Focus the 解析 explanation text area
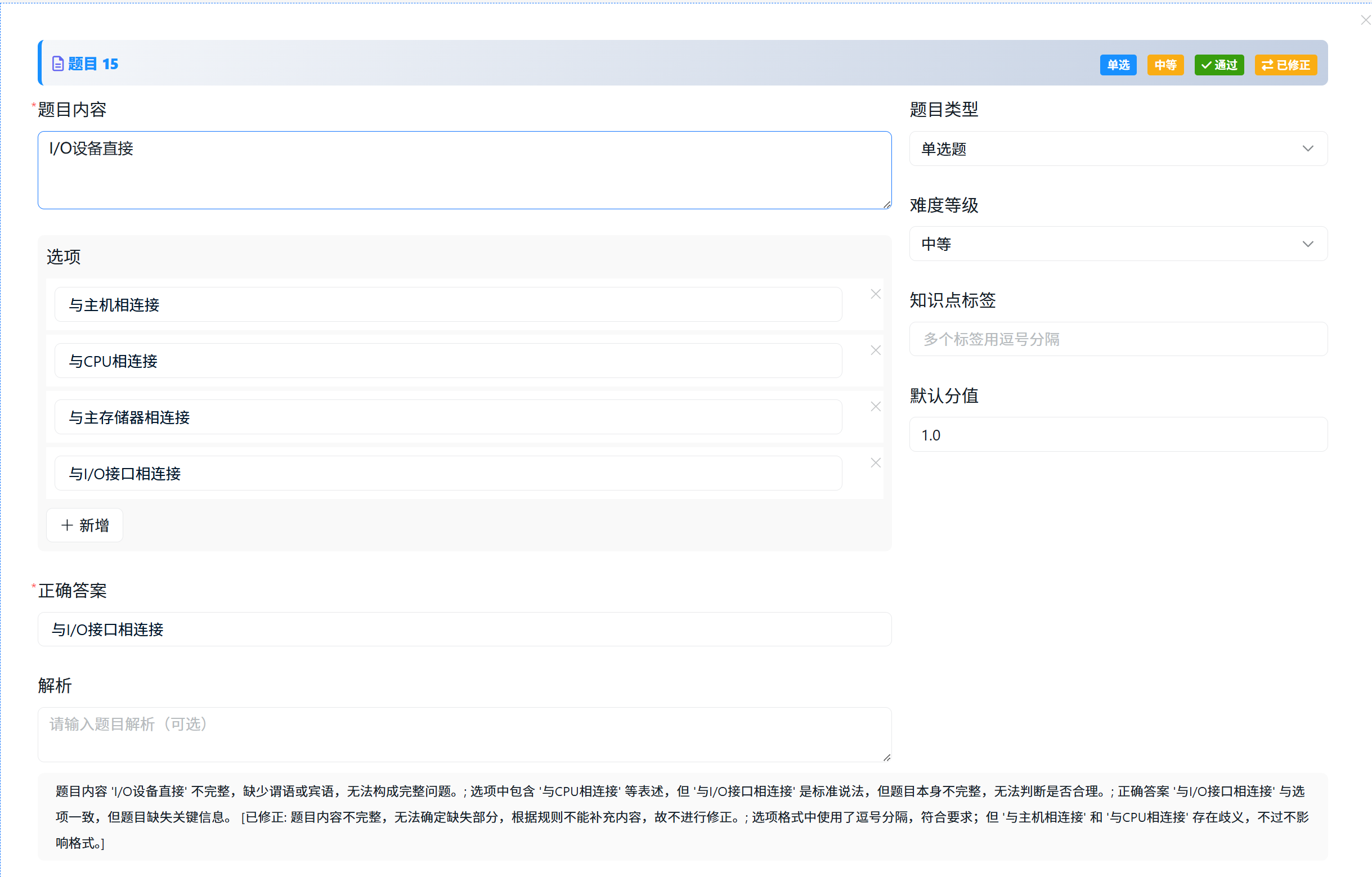Image resolution: width=1372 pixels, height=877 pixels. [464, 734]
